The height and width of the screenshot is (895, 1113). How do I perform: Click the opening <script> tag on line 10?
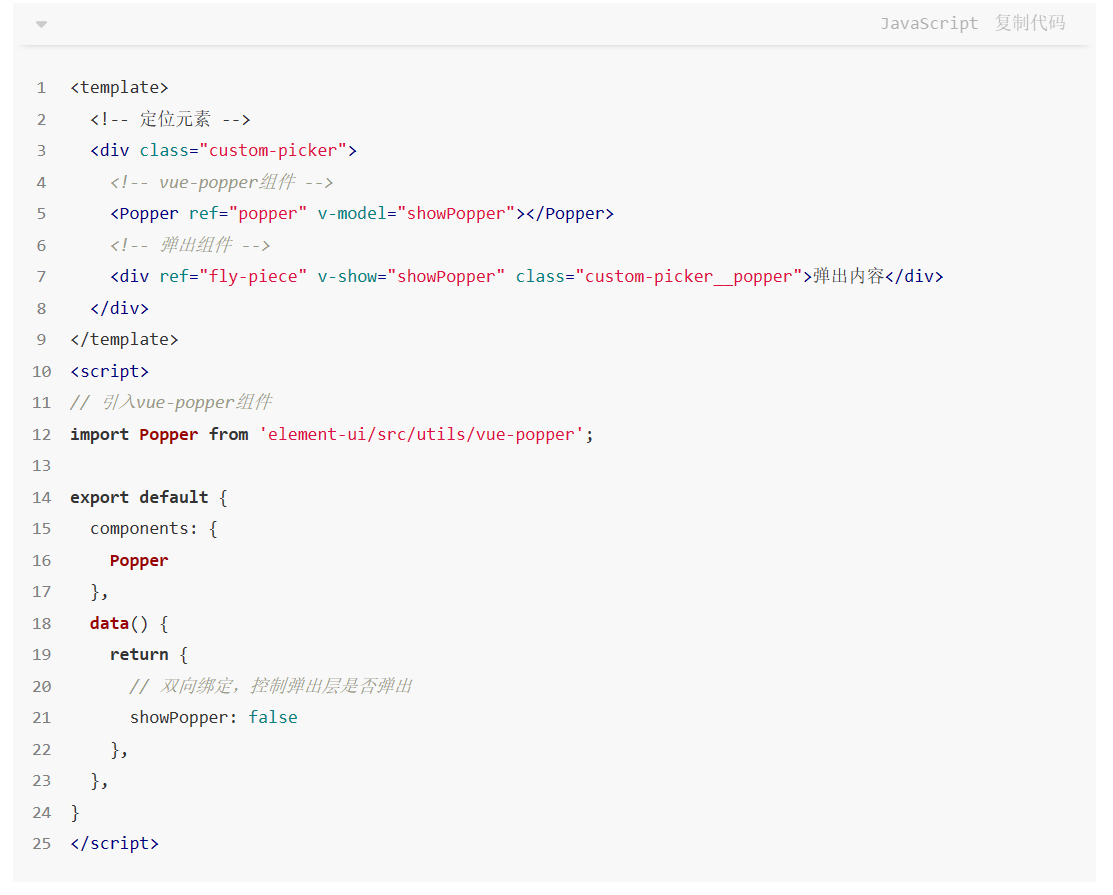pyautogui.click(x=109, y=371)
